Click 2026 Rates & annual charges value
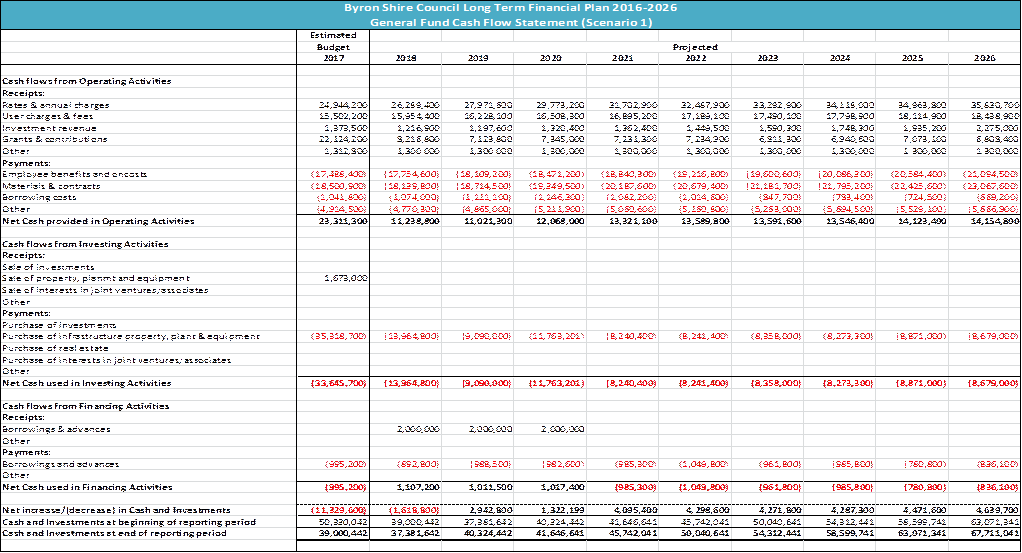Viewport: 1022px width, 553px height. (x=994, y=105)
